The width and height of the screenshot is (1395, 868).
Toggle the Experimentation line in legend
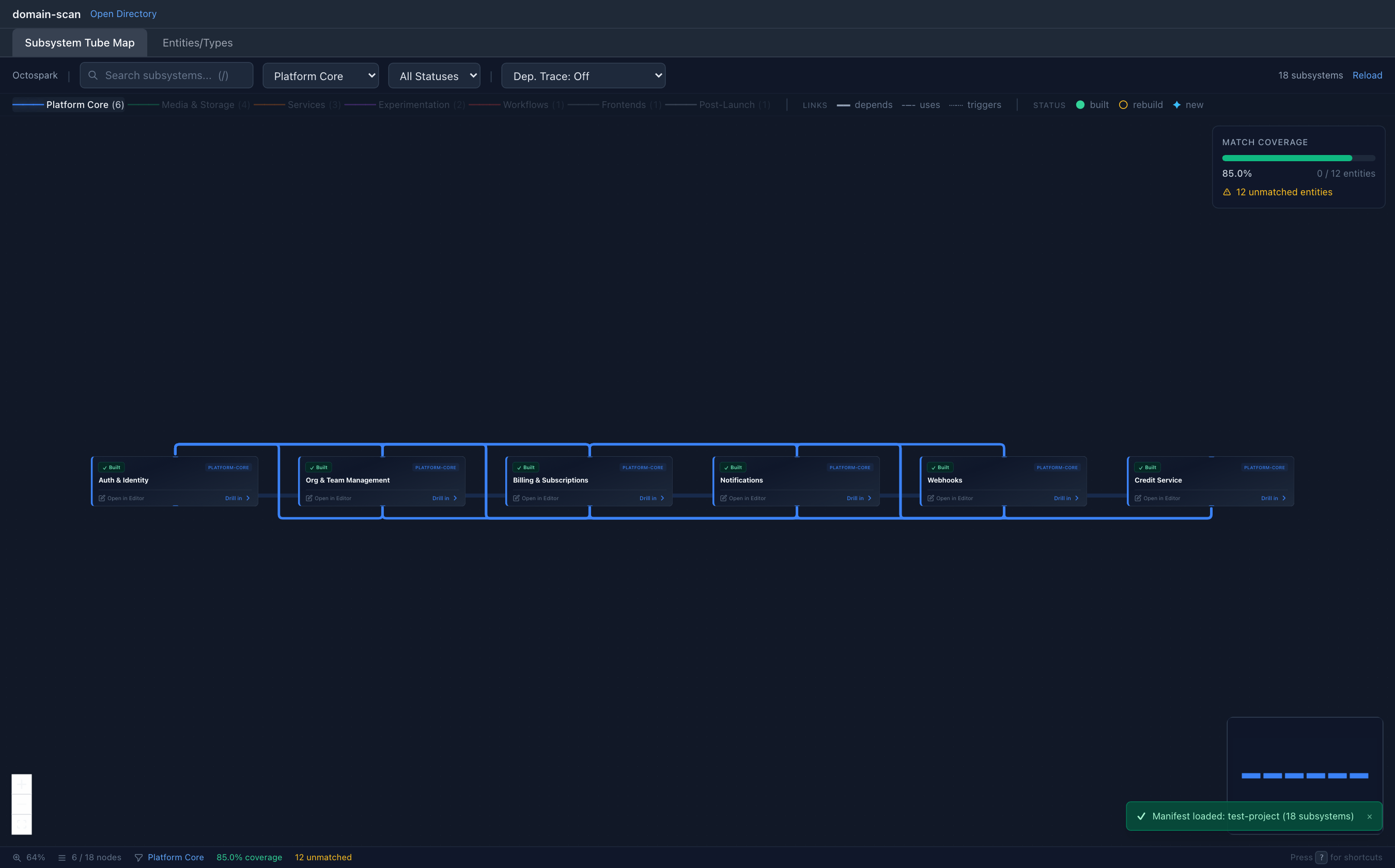pos(405,105)
